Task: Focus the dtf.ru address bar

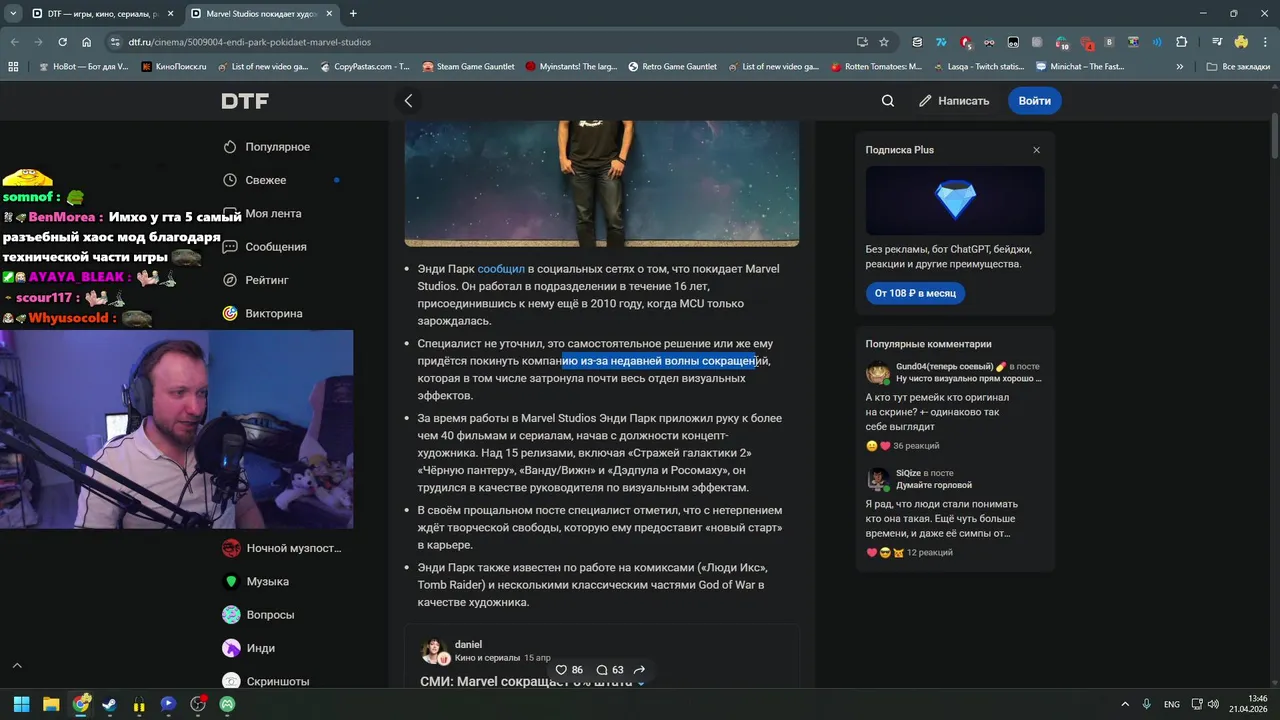Action: tap(480, 42)
